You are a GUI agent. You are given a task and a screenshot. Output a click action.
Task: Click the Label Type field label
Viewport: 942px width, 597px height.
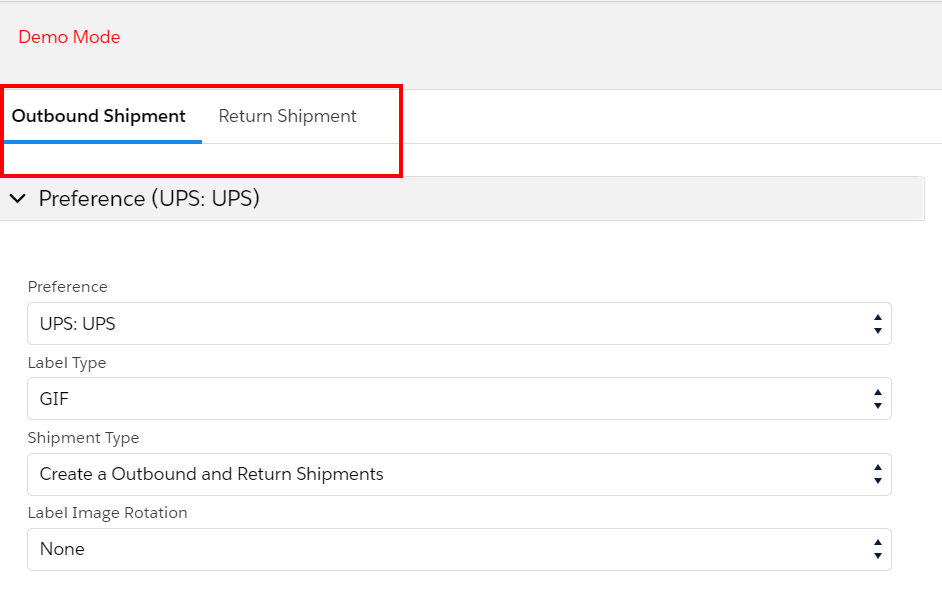coord(67,363)
